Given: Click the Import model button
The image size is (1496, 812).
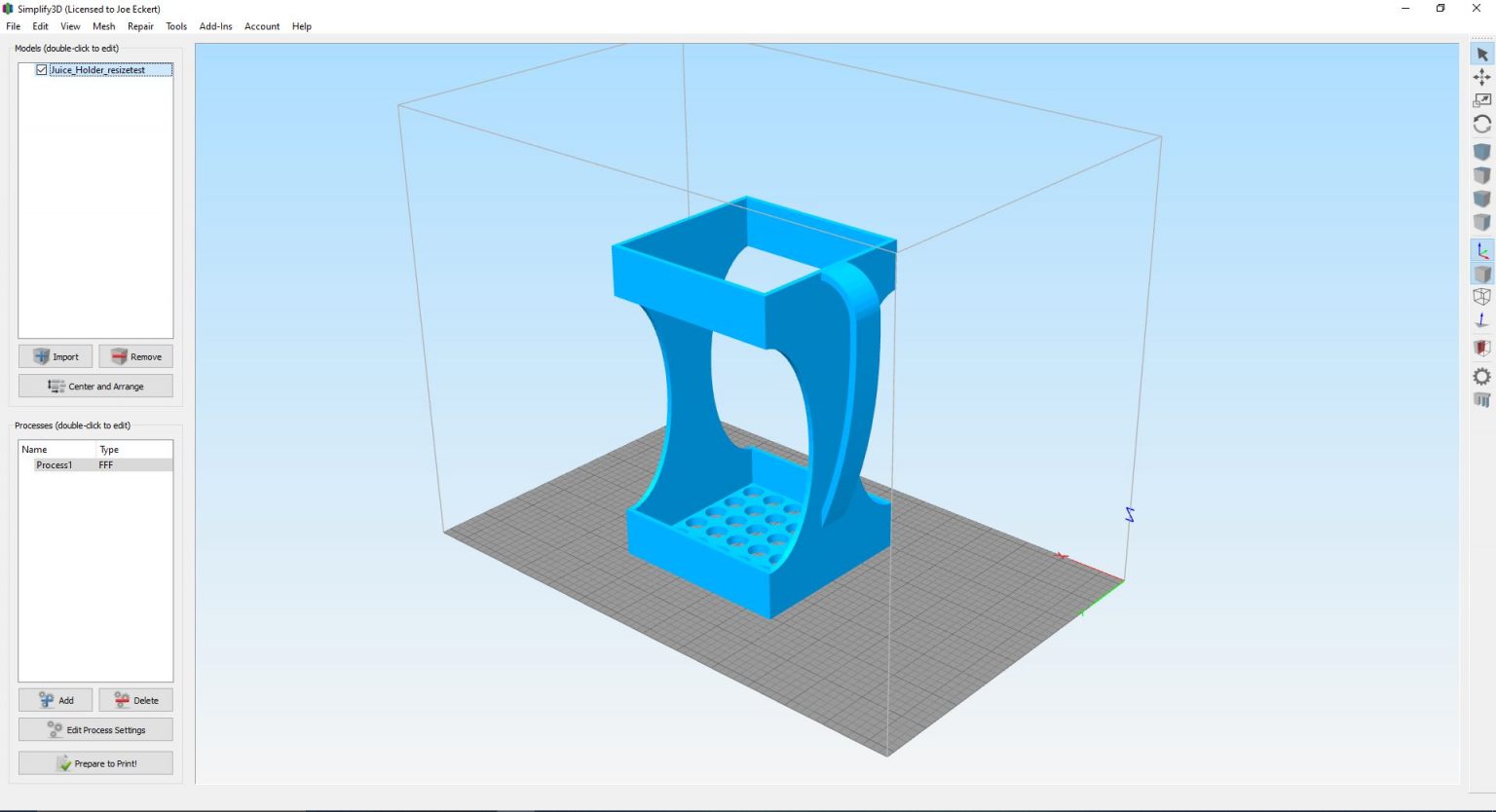Looking at the screenshot, I should [56, 356].
